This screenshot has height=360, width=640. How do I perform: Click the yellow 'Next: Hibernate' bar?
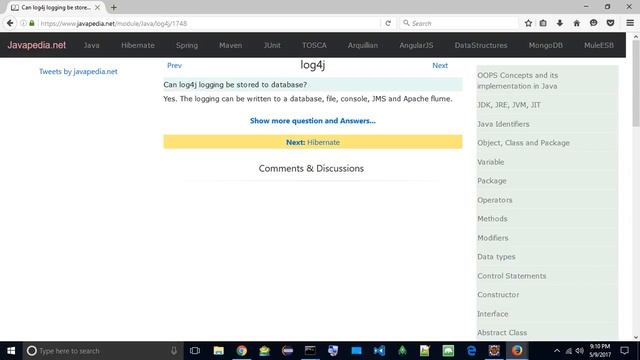[313, 142]
